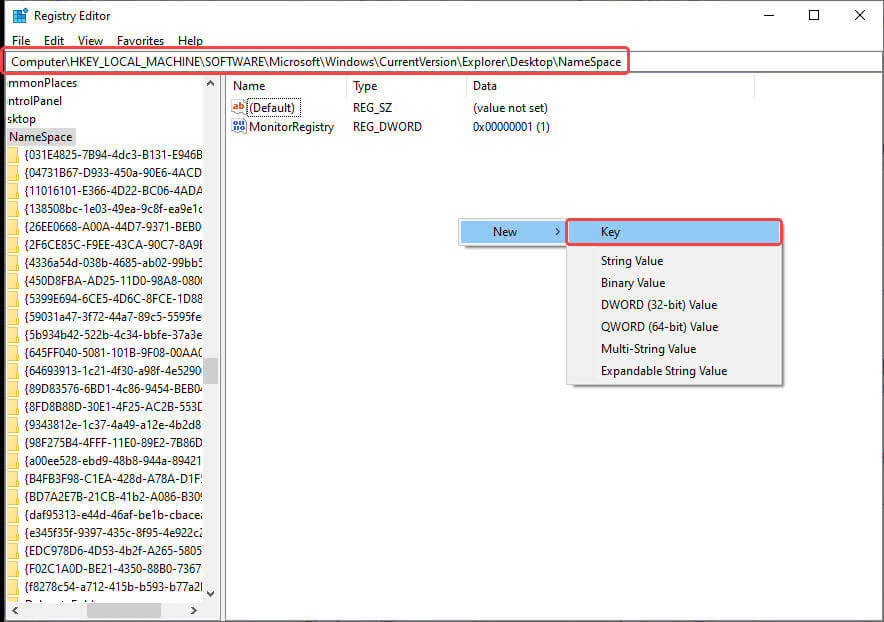Open the Favorites menu
This screenshot has height=622, width=884.
[x=140, y=41]
